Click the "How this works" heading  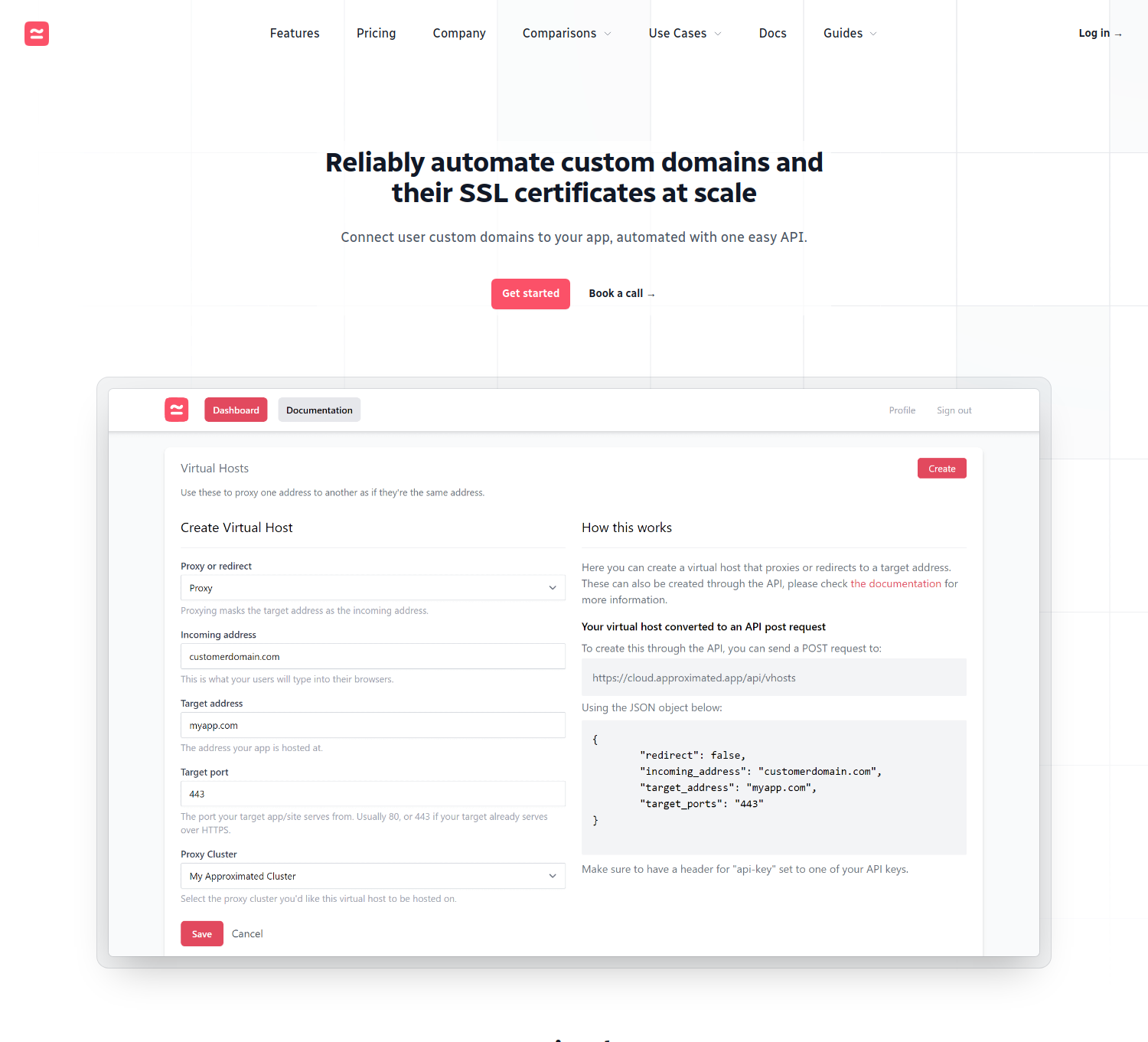627,528
